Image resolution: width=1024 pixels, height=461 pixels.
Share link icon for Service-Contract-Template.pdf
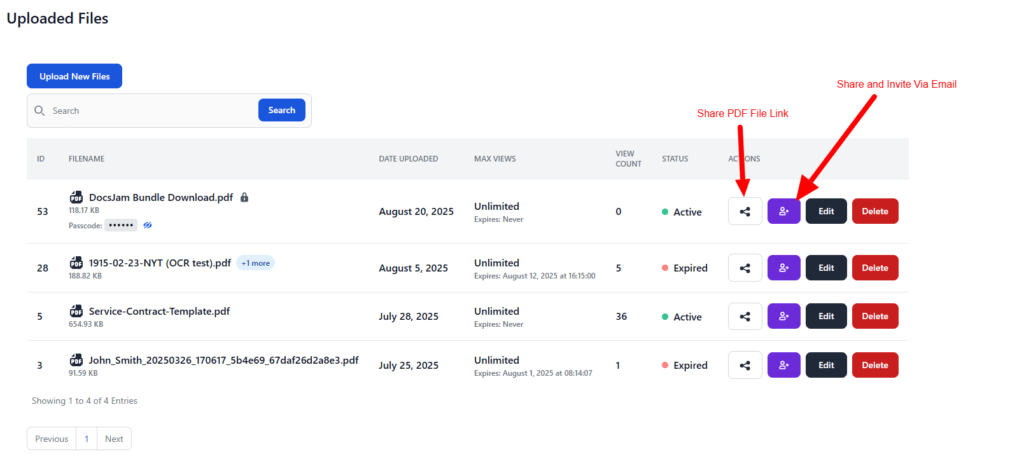pos(745,316)
